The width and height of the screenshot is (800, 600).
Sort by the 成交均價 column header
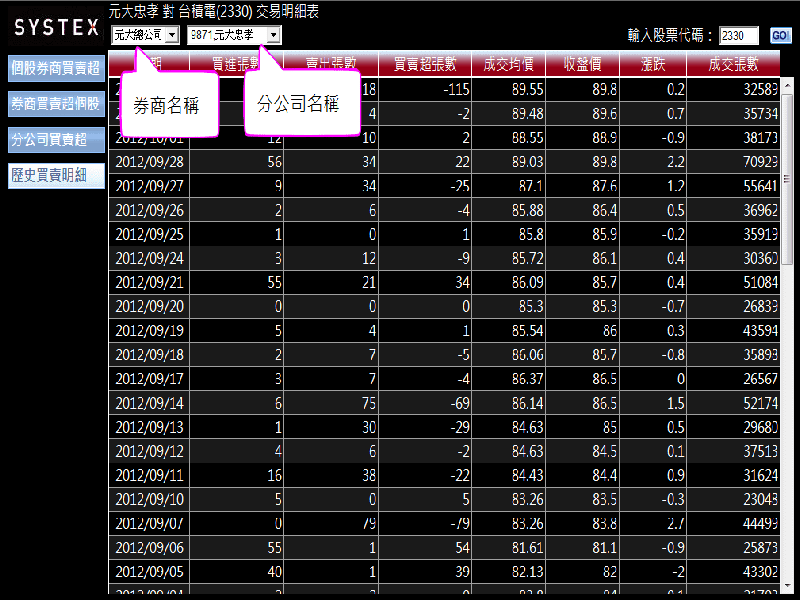pos(508,65)
